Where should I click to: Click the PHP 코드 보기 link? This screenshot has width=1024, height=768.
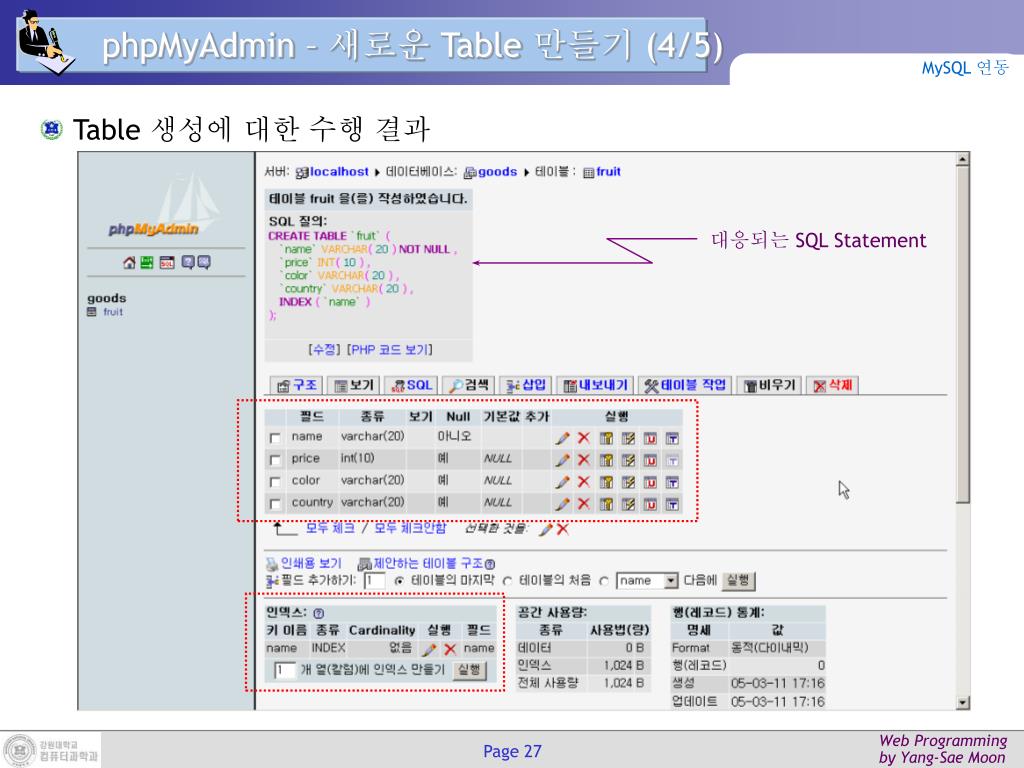[x=390, y=350]
